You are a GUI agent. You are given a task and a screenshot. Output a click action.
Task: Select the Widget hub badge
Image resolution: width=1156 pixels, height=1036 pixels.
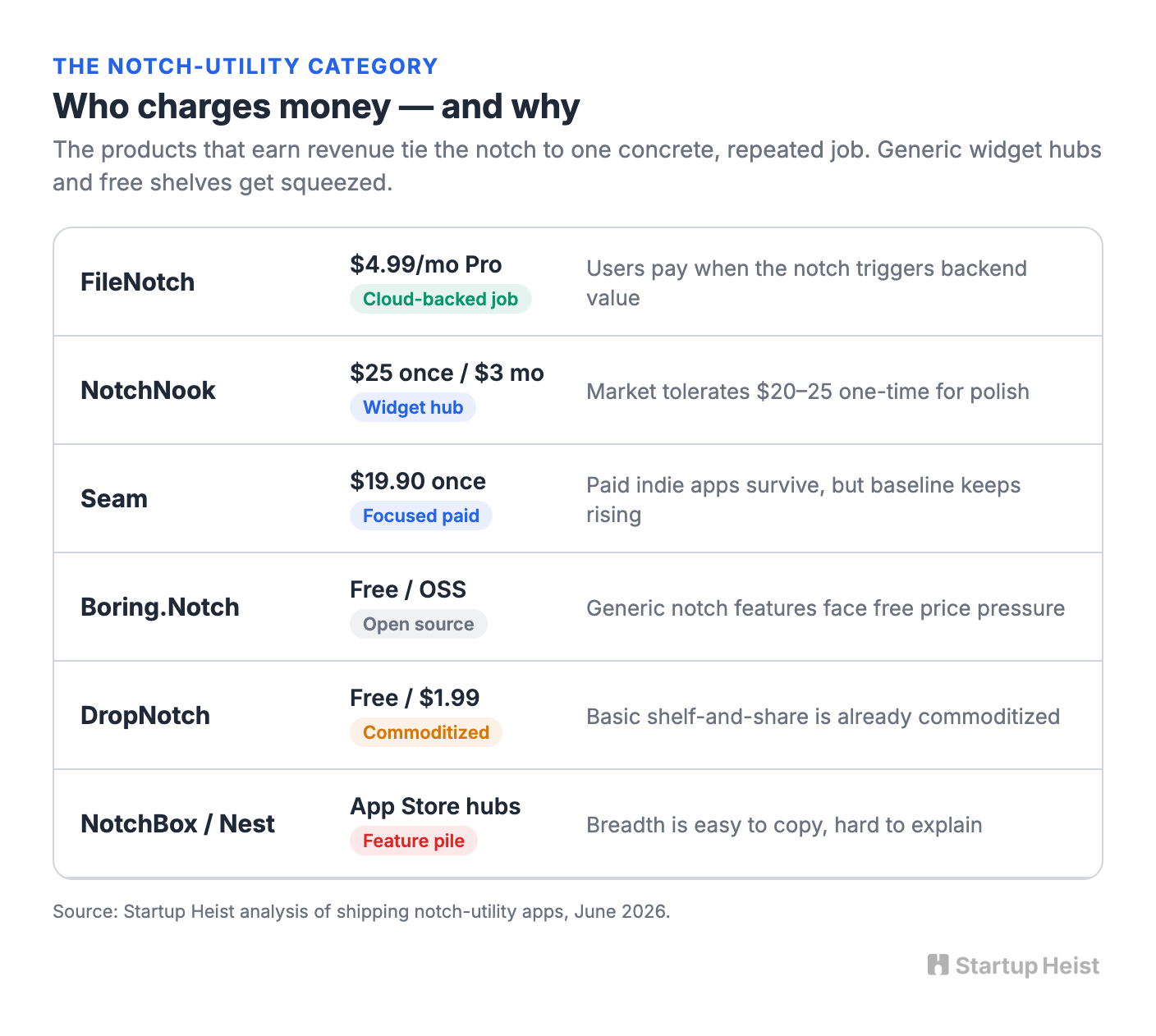[x=413, y=407]
